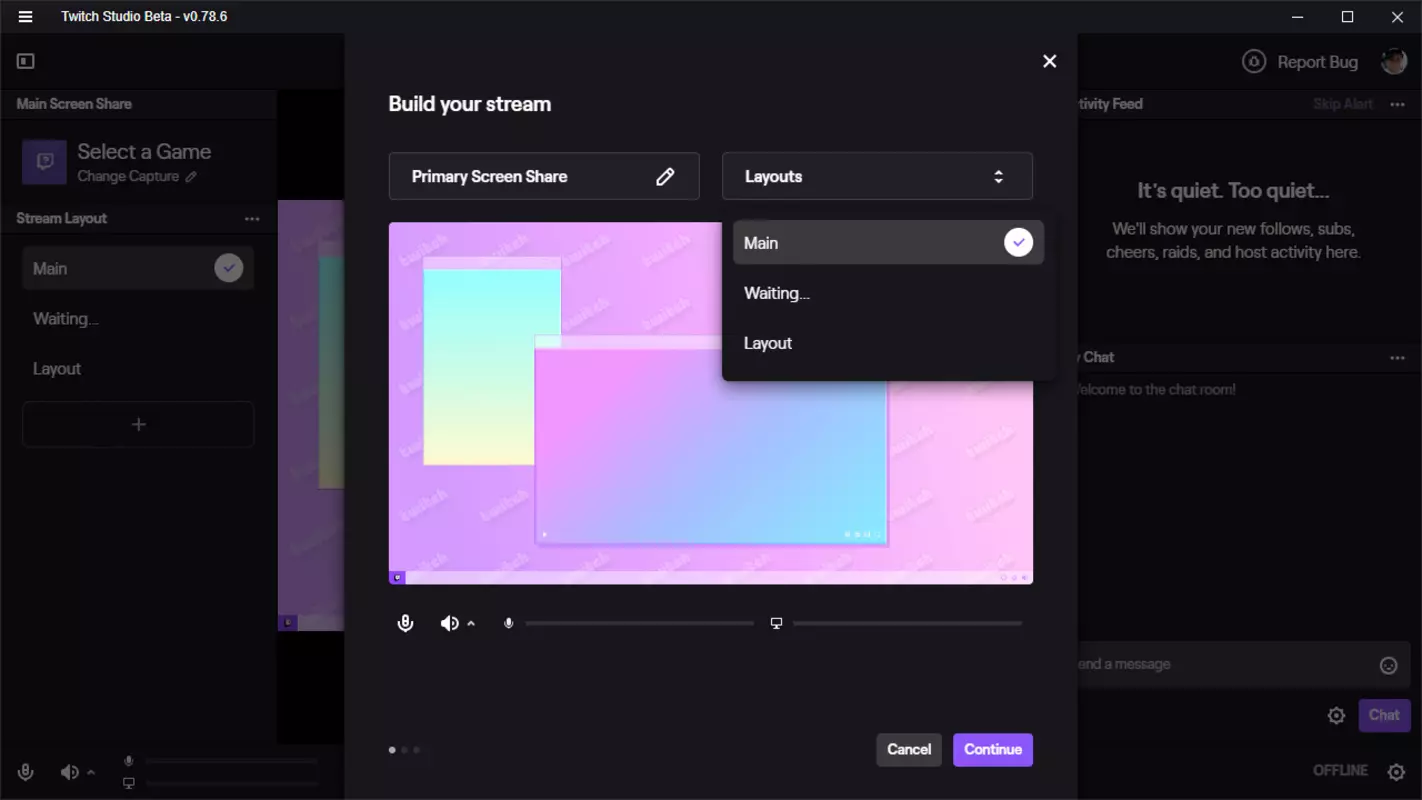Toggle the sidebar collapse panel icon
Screen dimensions: 1422x800
(26, 61)
